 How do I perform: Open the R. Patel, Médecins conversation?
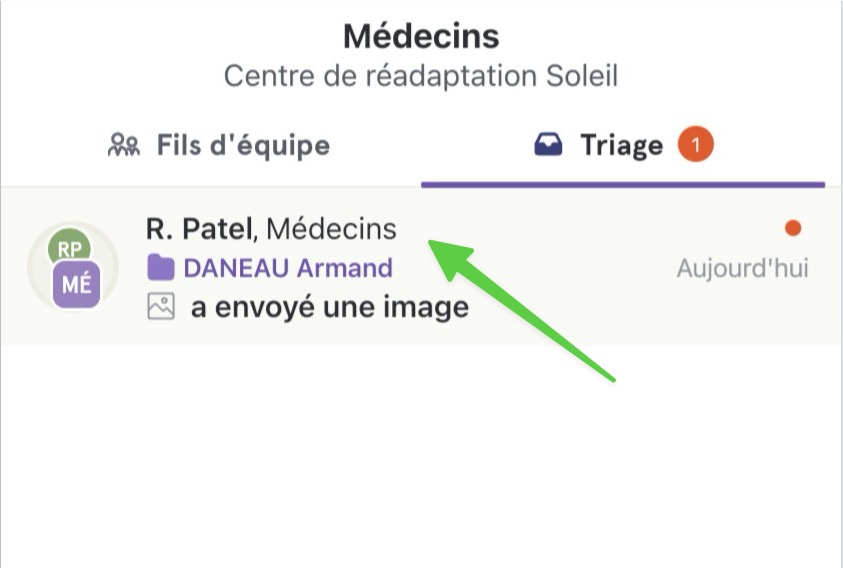pos(422,267)
